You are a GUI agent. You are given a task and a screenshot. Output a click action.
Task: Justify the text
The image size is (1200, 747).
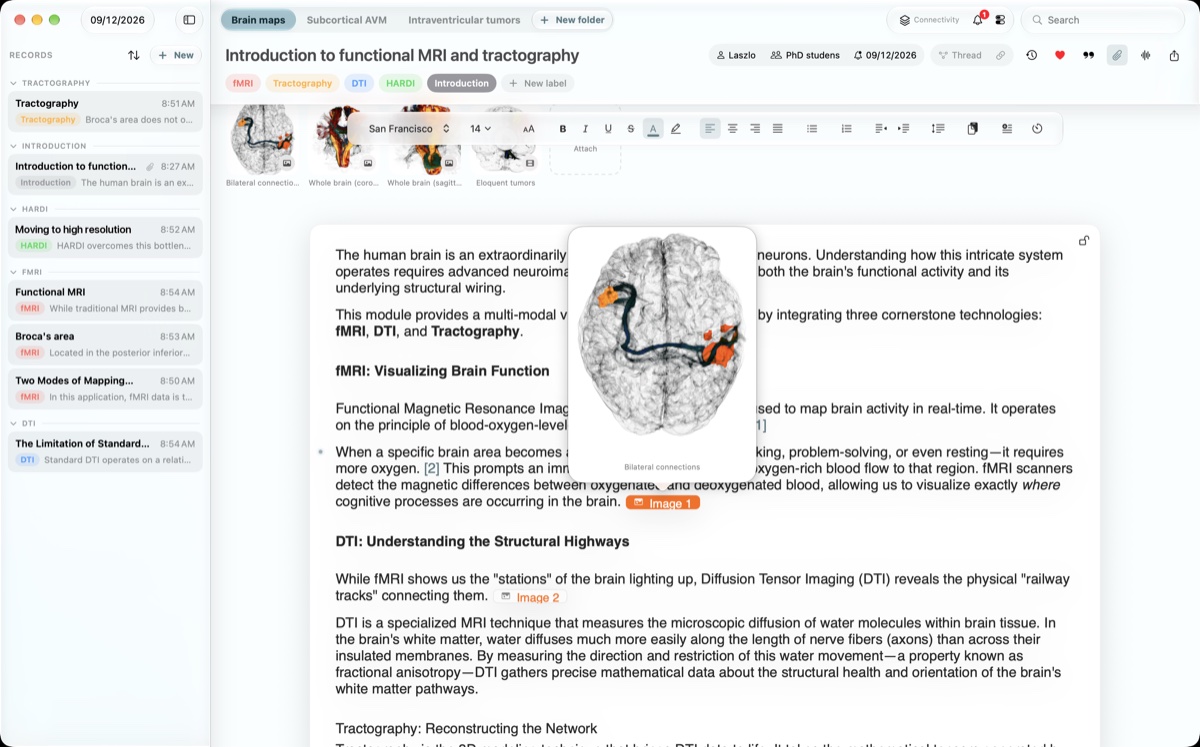tap(778, 128)
